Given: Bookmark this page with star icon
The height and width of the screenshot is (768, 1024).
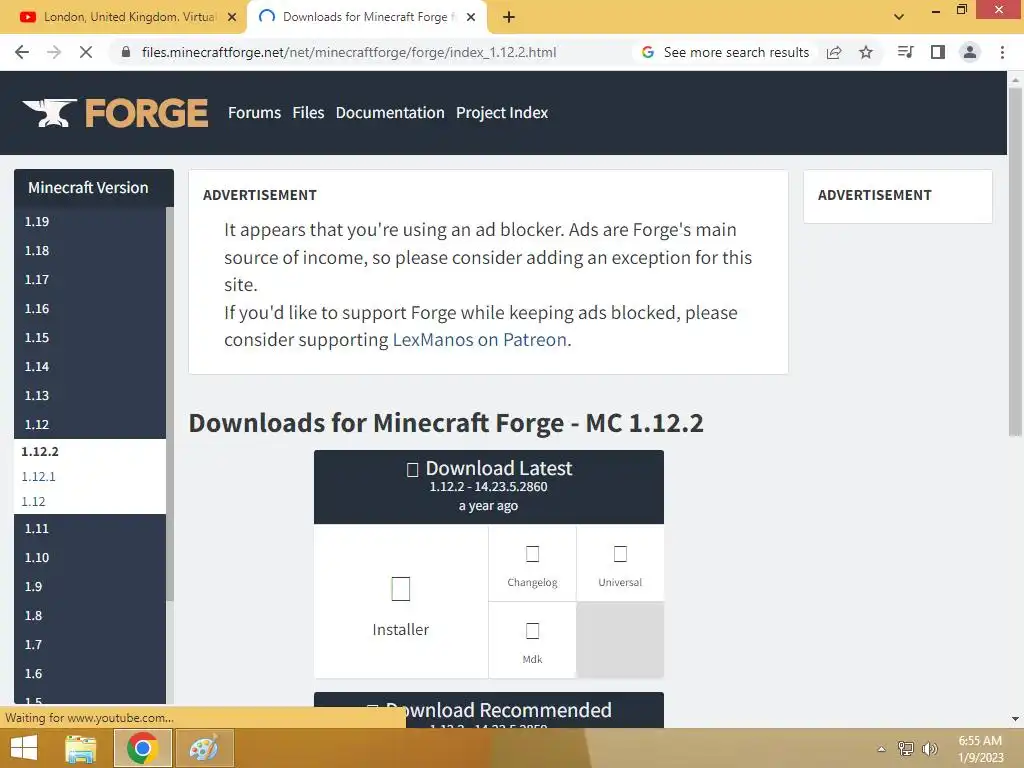Looking at the screenshot, I should coord(866,52).
